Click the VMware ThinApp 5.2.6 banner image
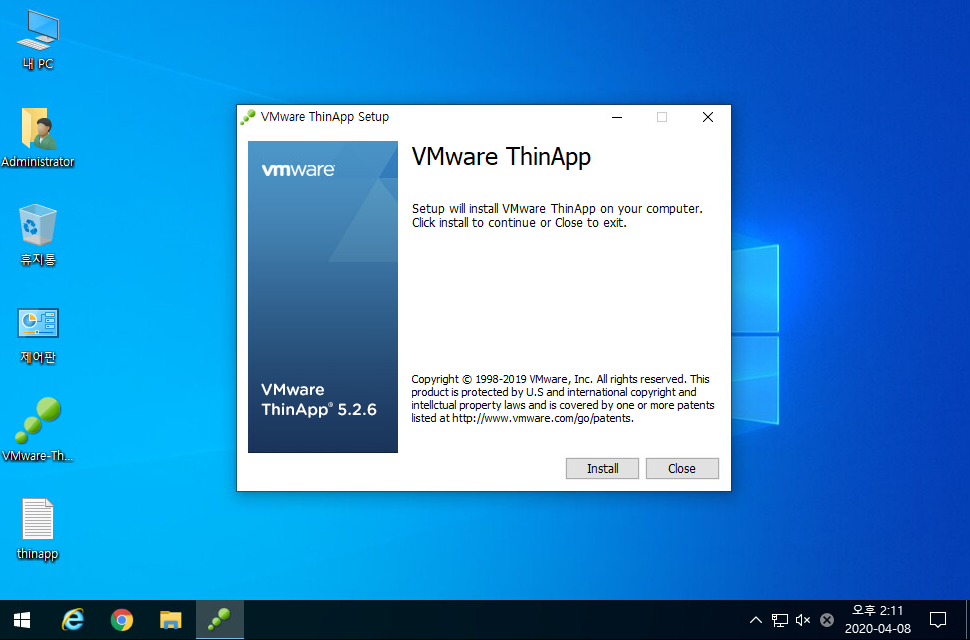This screenshot has height=640, width=970. [323, 297]
